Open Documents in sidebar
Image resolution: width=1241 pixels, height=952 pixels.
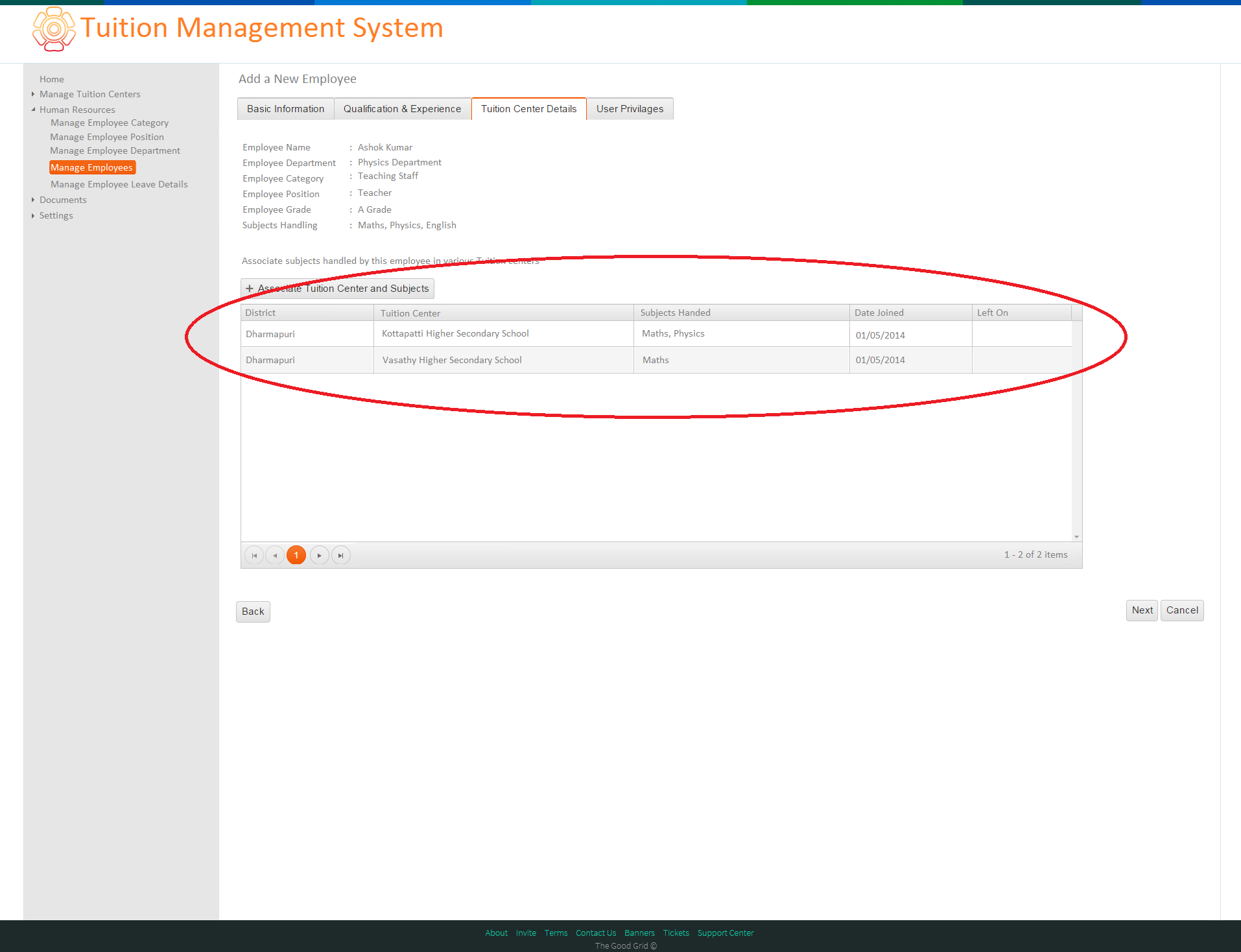[x=63, y=200]
